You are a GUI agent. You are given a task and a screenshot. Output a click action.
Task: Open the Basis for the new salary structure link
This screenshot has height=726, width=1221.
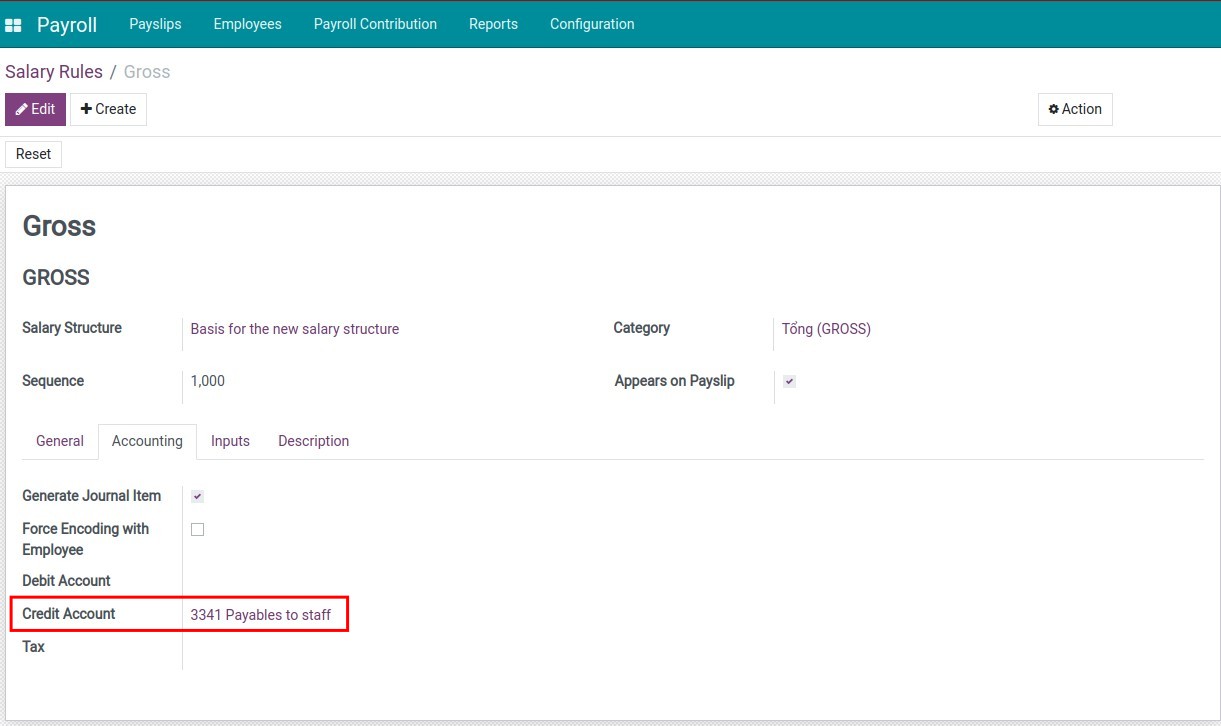pos(294,329)
